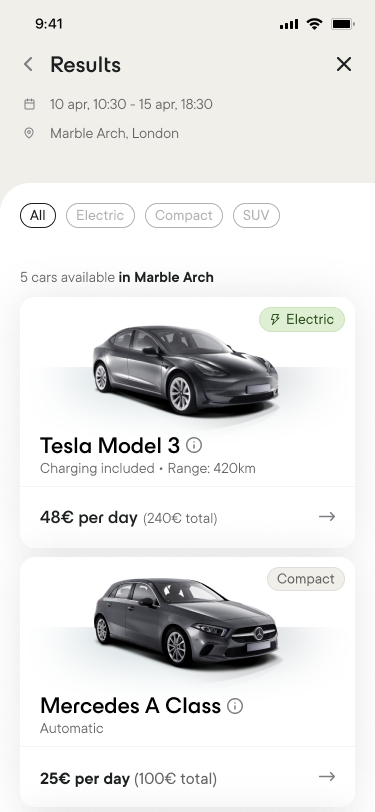
Task: Open Tesla Model 3 car image
Action: click(x=185, y=370)
